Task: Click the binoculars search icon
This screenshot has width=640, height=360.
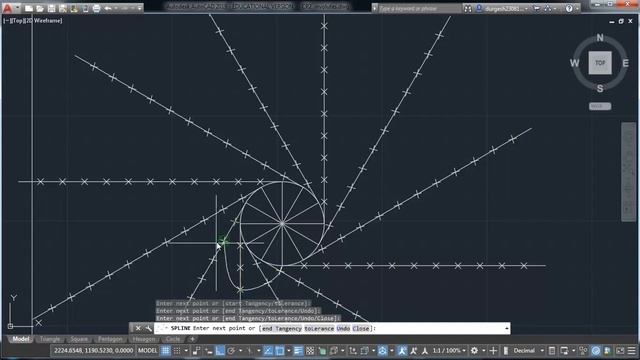Action: click(468, 8)
